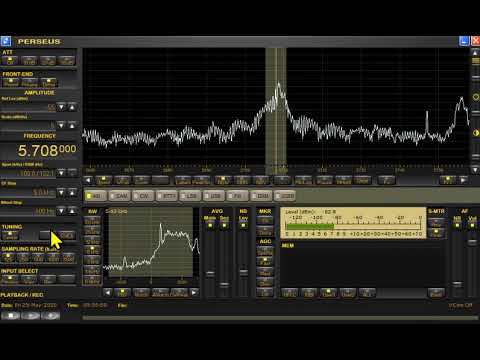
Task: Adjust the AF Vol volume slider
Action: pyautogui.click(x=472, y=242)
